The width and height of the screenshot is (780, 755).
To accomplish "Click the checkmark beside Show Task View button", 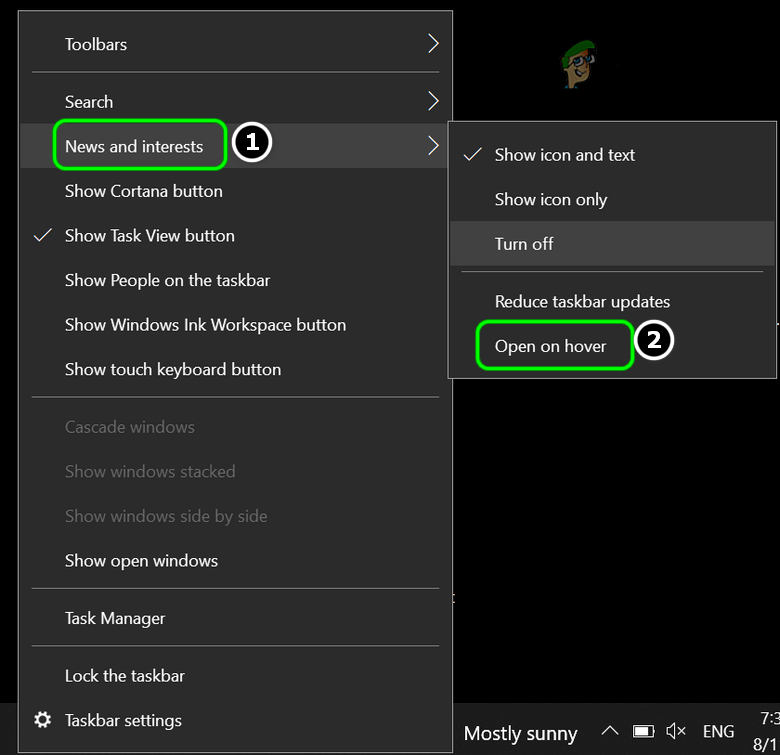I will coord(42,236).
